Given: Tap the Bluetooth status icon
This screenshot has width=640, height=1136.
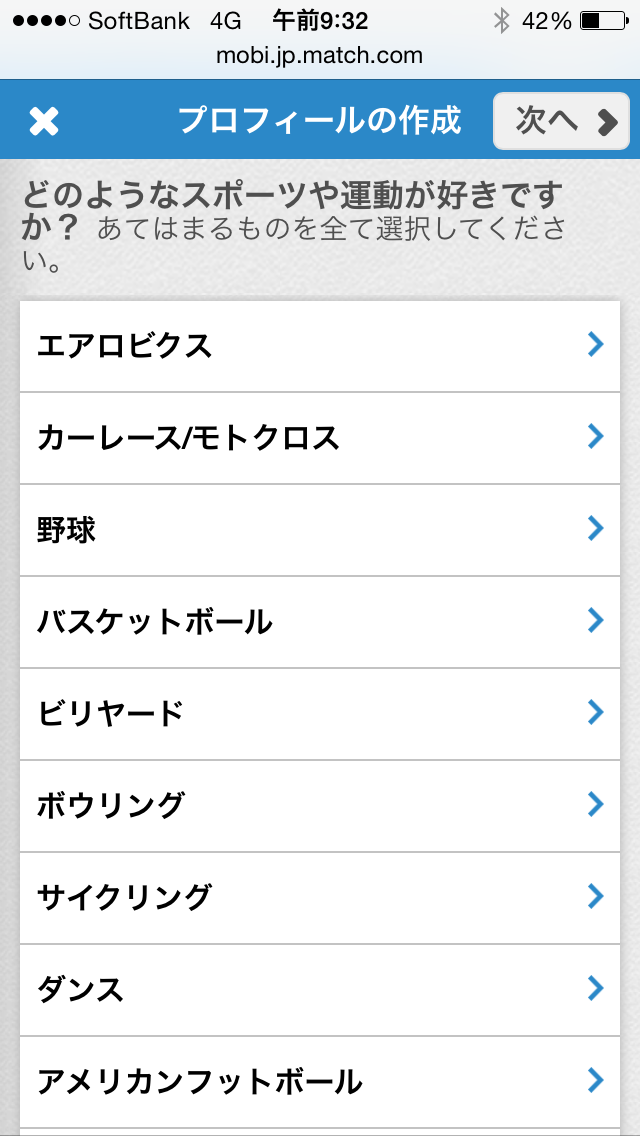Looking at the screenshot, I should (501, 20).
